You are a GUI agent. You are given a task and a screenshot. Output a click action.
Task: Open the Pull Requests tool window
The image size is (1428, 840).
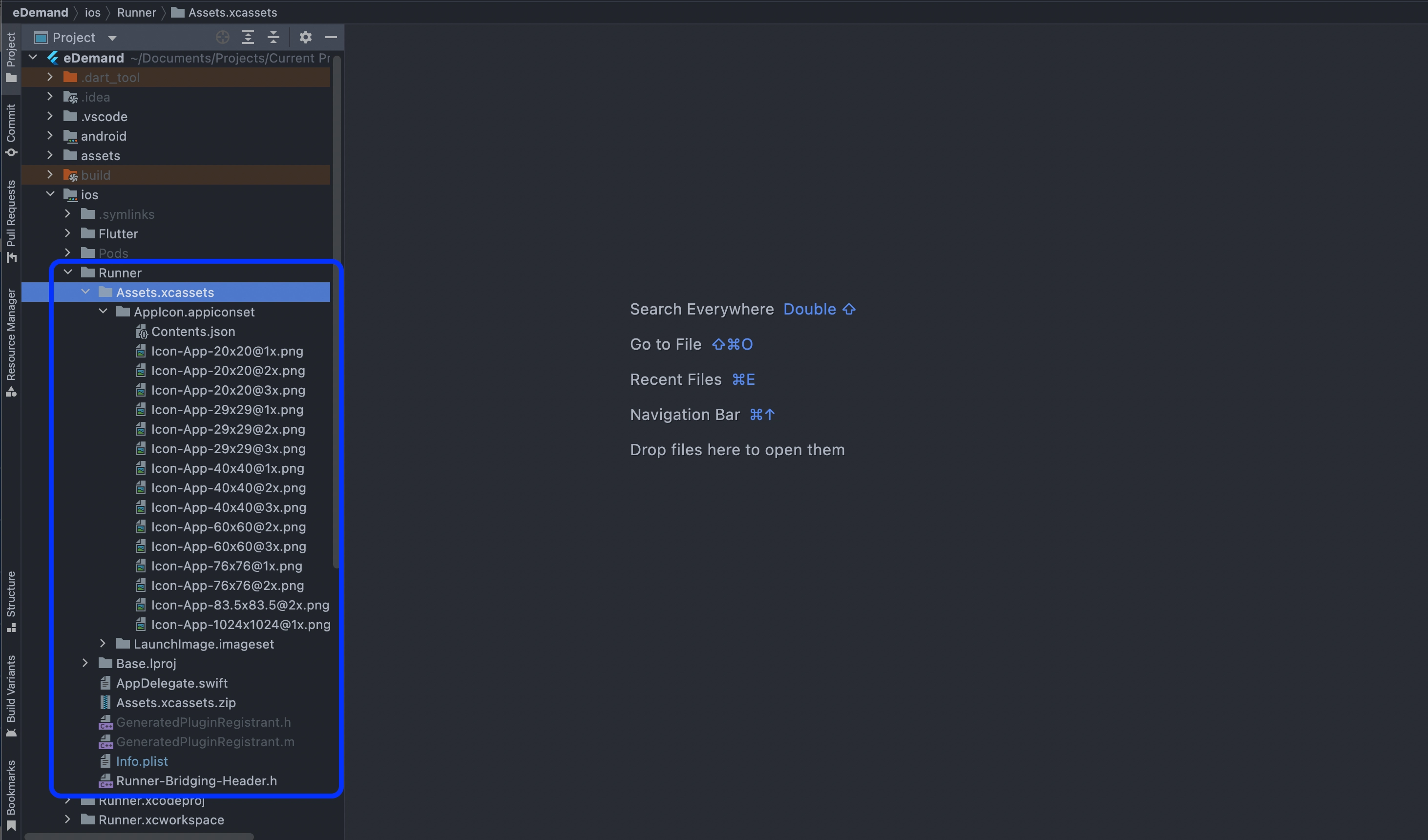[11, 221]
